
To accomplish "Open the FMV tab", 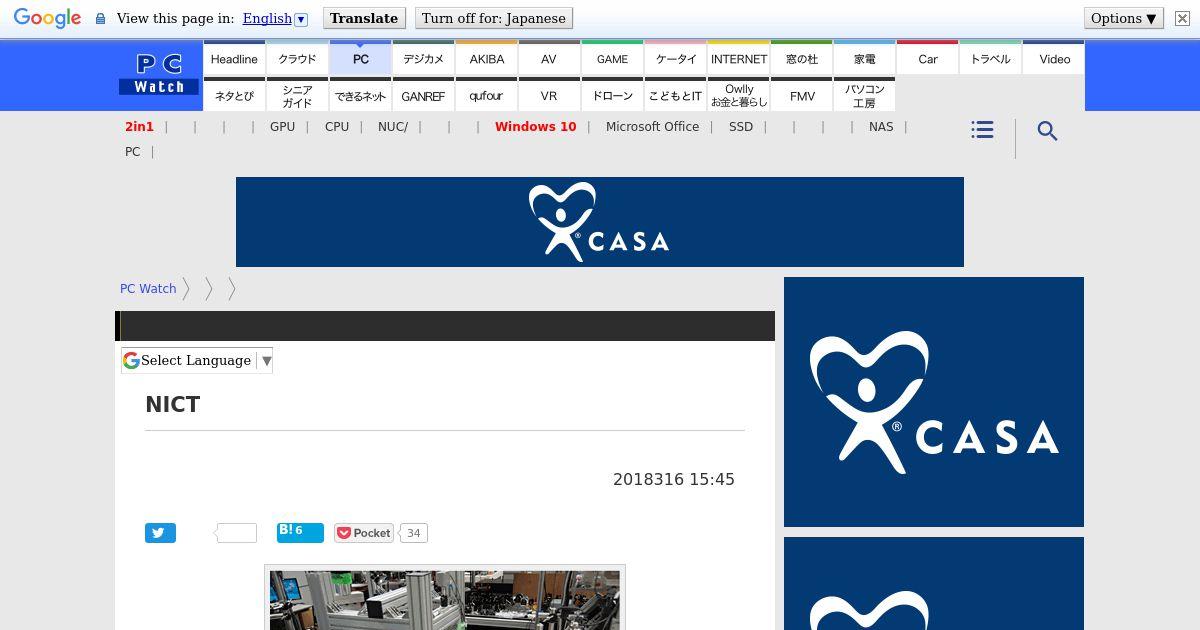I will pyautogui.click(x=802, y=96).
